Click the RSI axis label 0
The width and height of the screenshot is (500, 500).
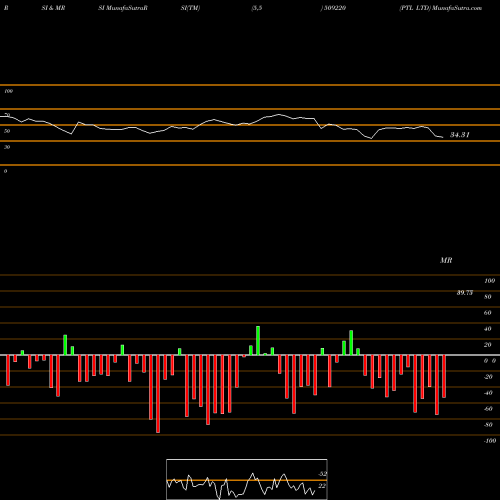[x=5, y=171]
